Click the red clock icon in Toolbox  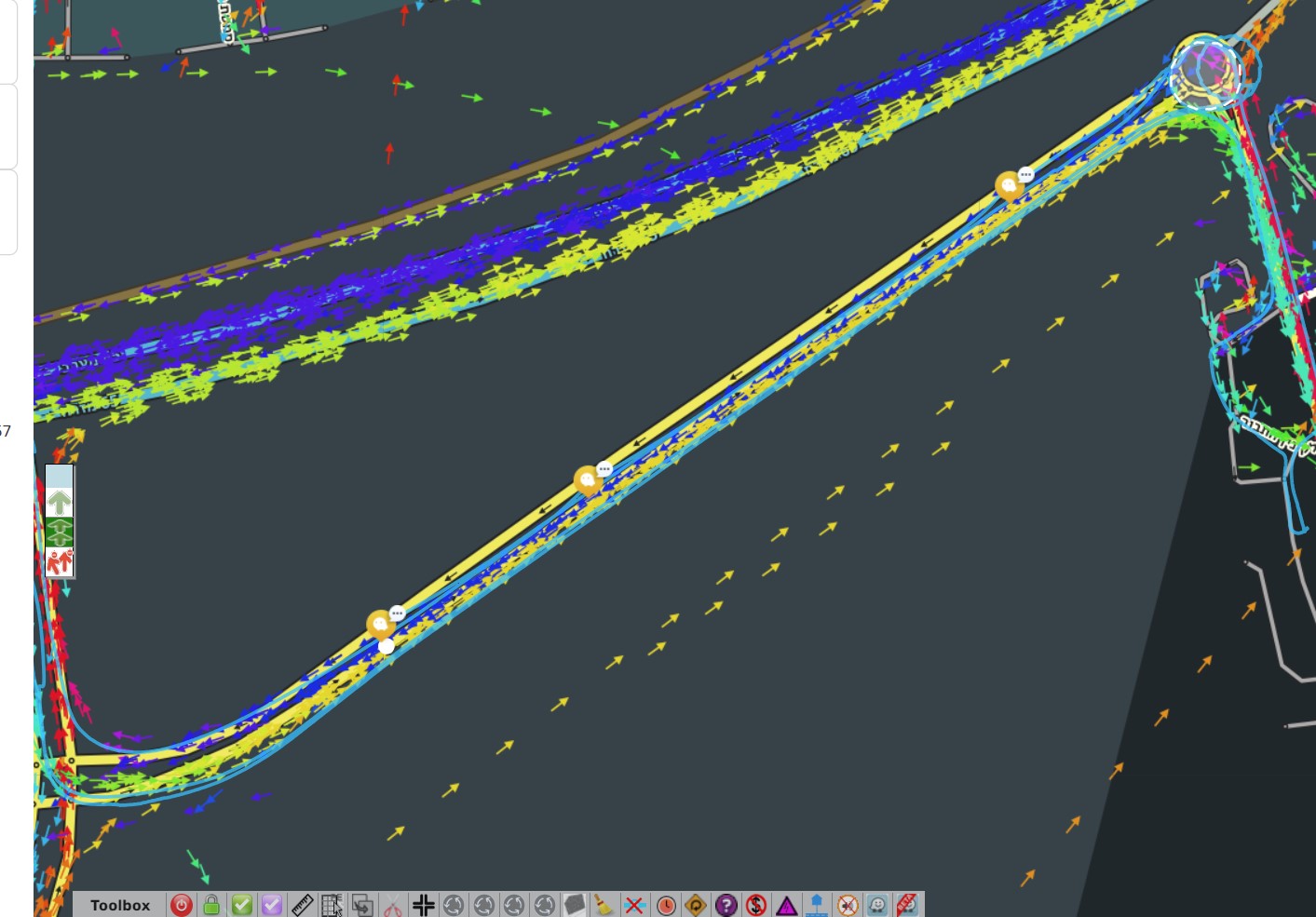666,905
